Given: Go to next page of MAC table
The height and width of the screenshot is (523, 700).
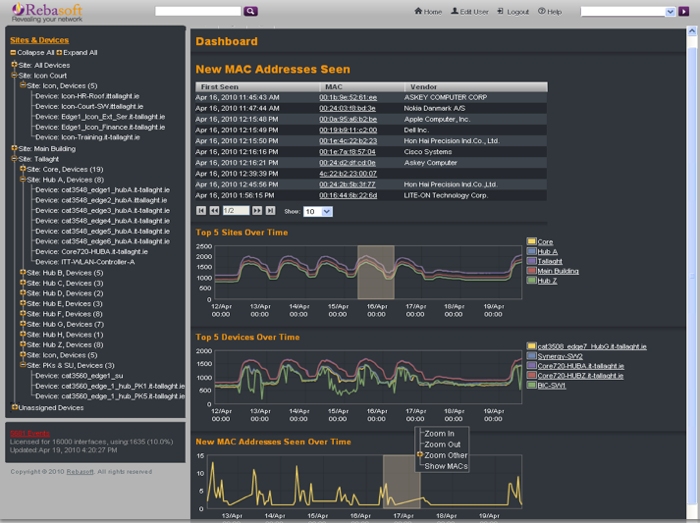Looking at the screenshot, I should (257, 211).
